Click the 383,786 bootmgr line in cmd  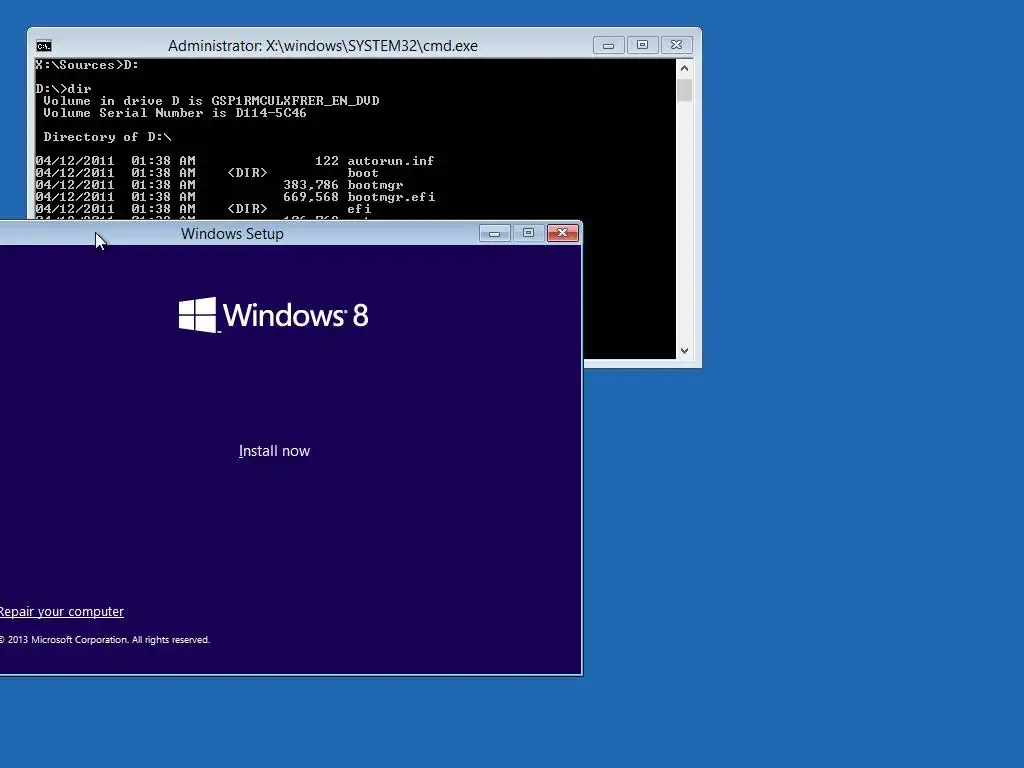tap(219, 185)
